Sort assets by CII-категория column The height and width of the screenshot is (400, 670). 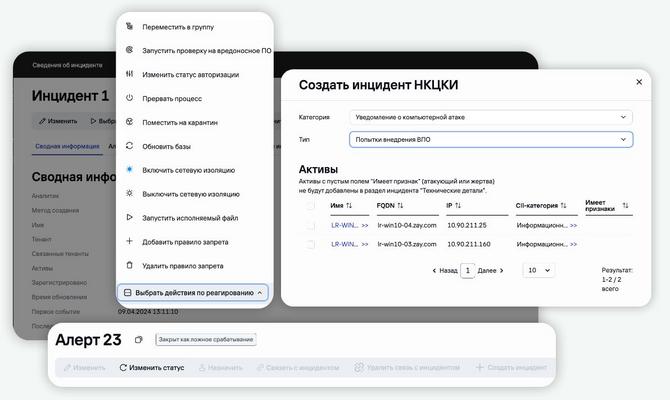pos(563,206)
